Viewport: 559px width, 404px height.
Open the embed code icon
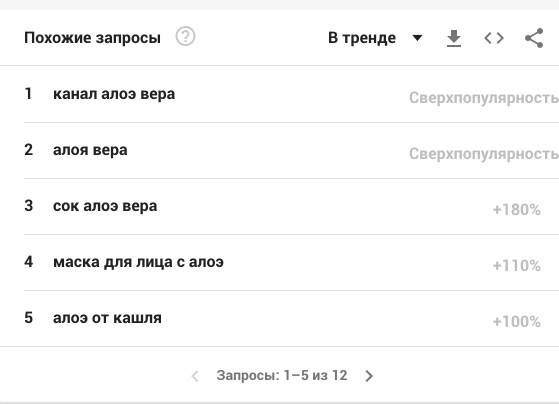pos(494,38)
